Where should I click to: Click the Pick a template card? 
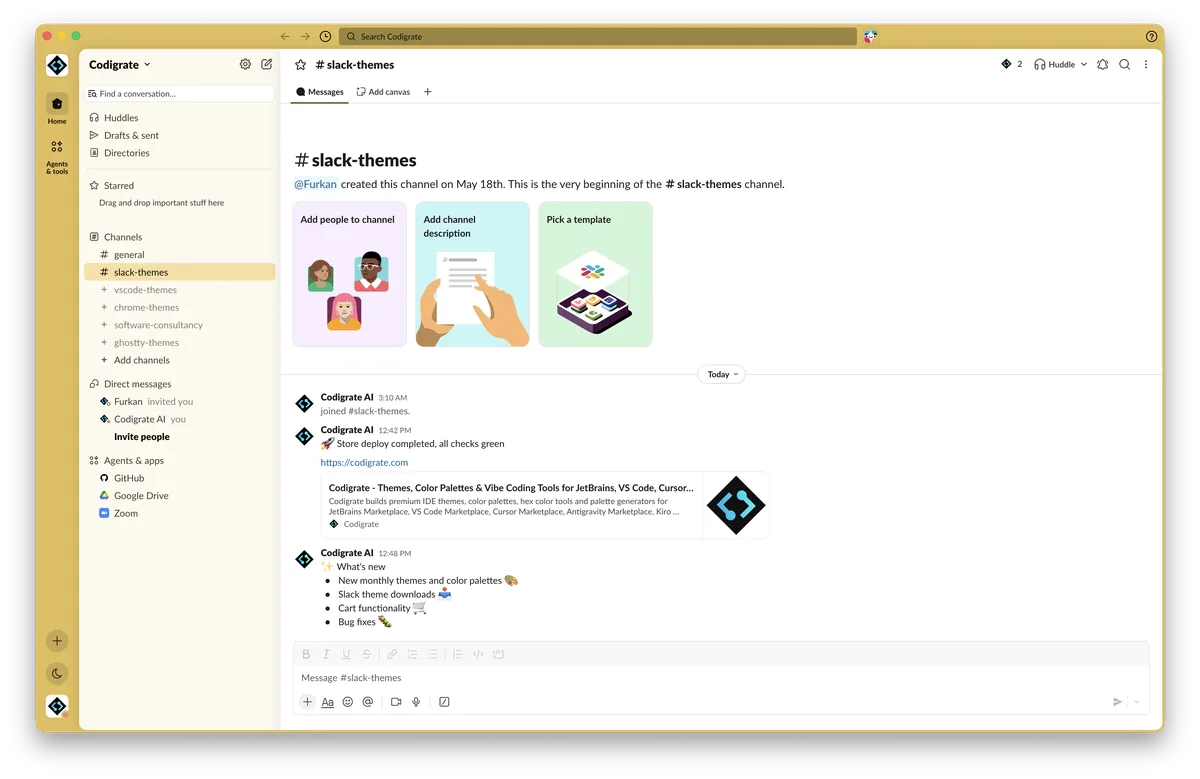click(x=595, y=274)
